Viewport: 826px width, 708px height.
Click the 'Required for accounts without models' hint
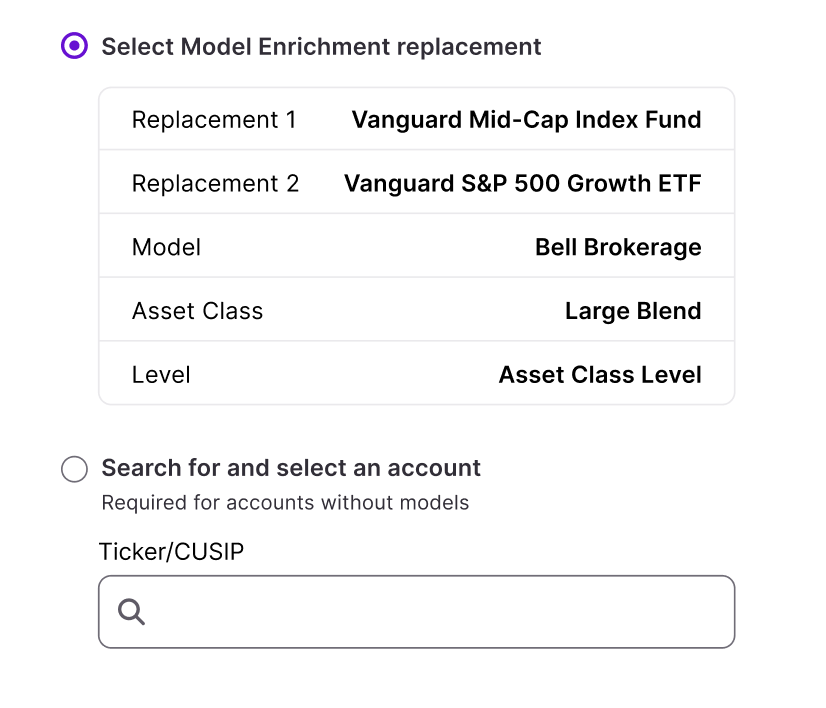point(285,502)
